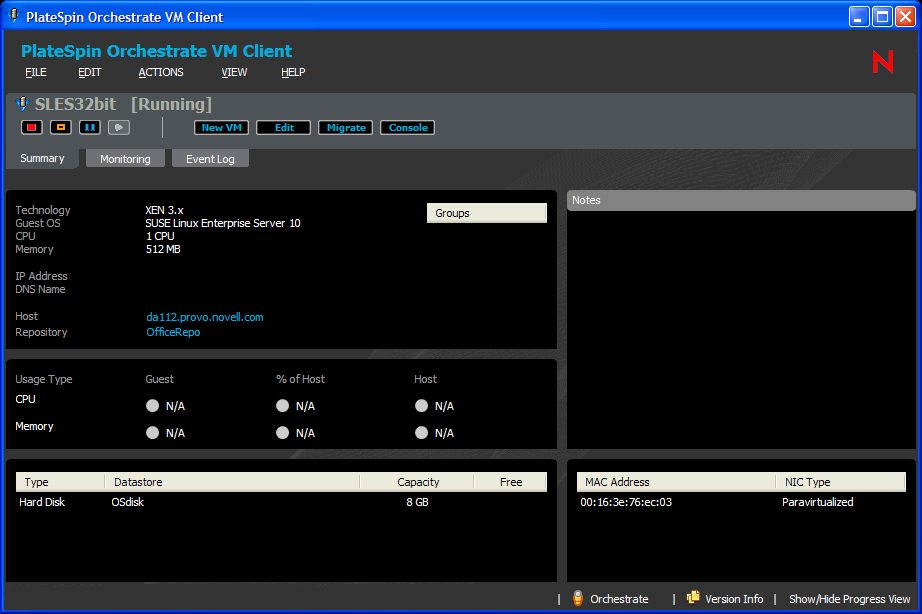Click CPU Guest usage indicator
This screenshot has height=614, width=922.
coord(152,406)
